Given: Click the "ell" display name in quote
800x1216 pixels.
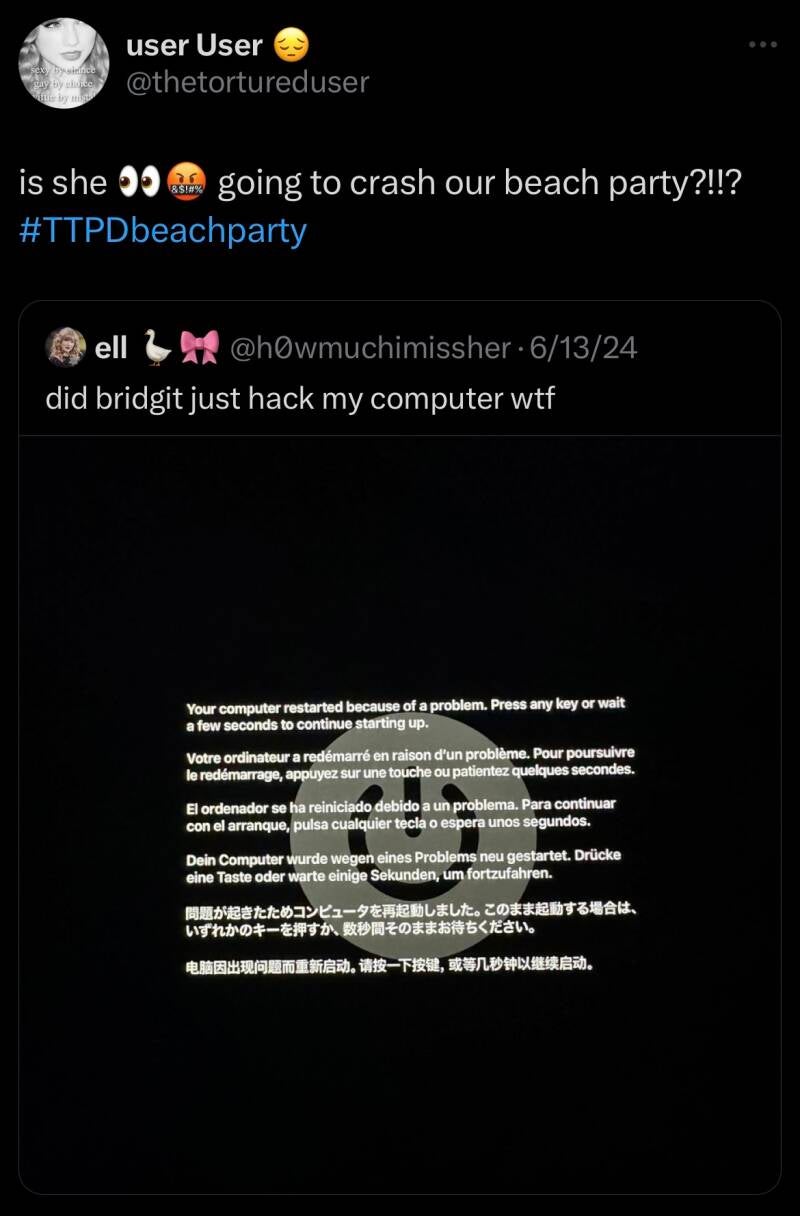Looking at the screenshot, I should click(111, 347).
